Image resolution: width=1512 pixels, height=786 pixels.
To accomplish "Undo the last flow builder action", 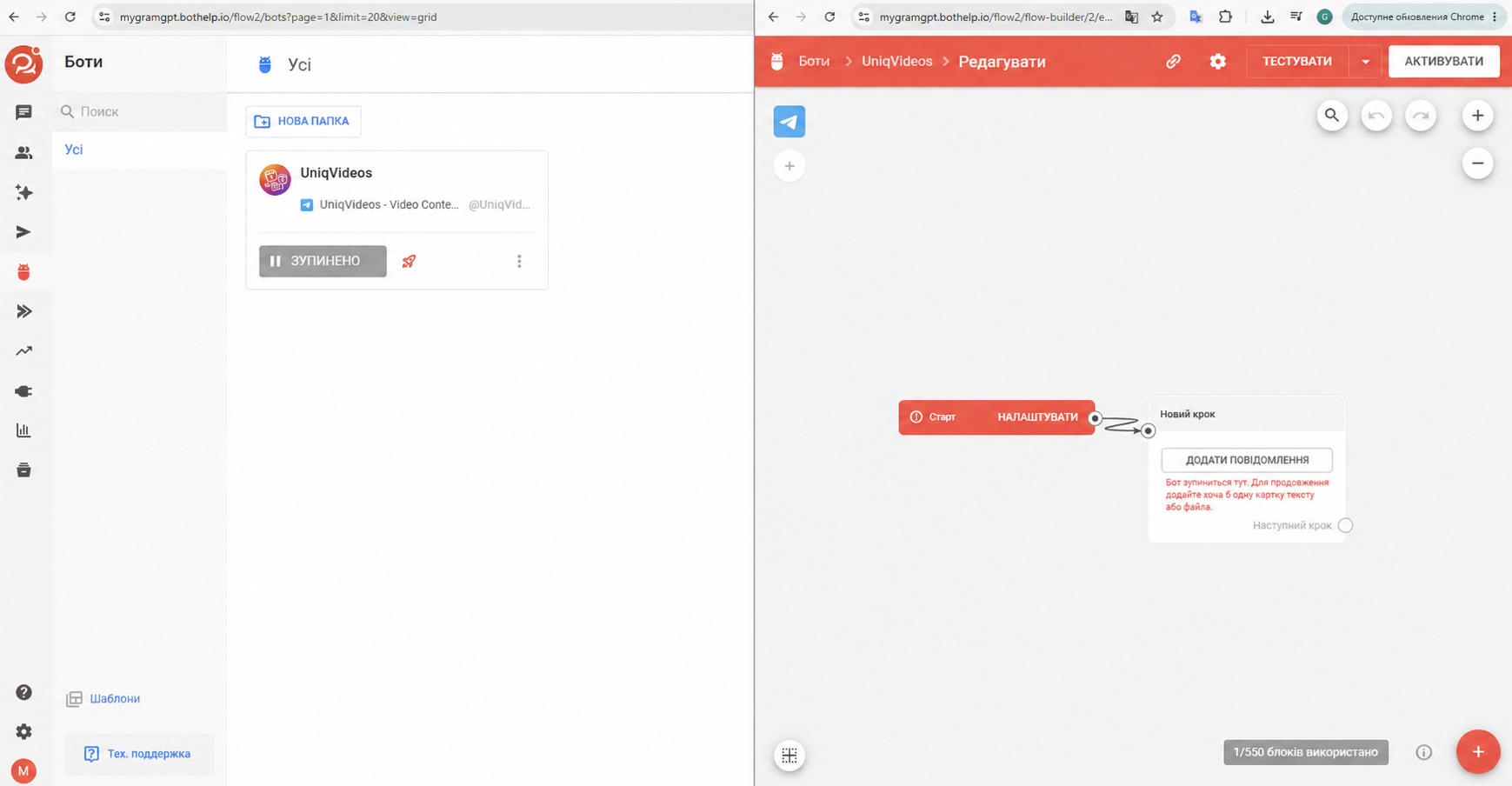I will pos(1376,116).
